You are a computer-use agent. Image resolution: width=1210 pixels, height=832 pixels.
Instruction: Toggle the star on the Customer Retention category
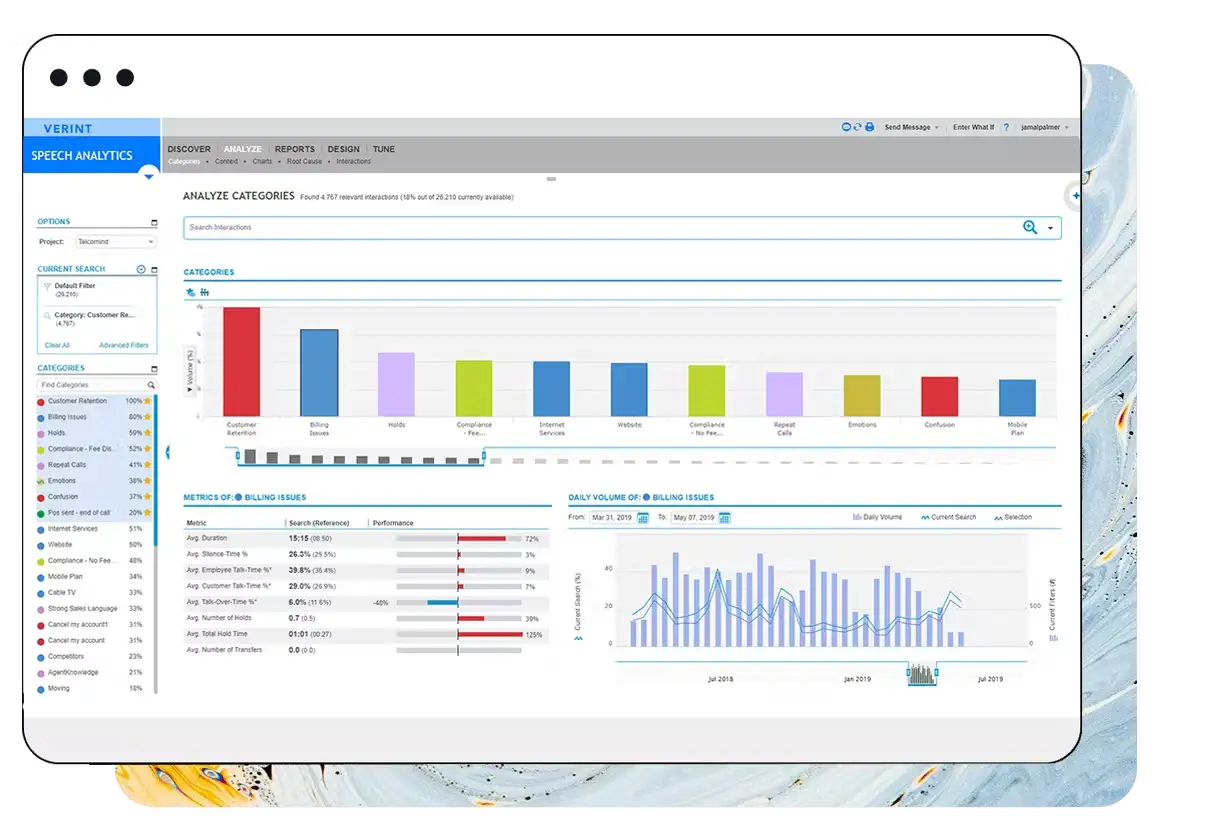(x=147, y=400)
